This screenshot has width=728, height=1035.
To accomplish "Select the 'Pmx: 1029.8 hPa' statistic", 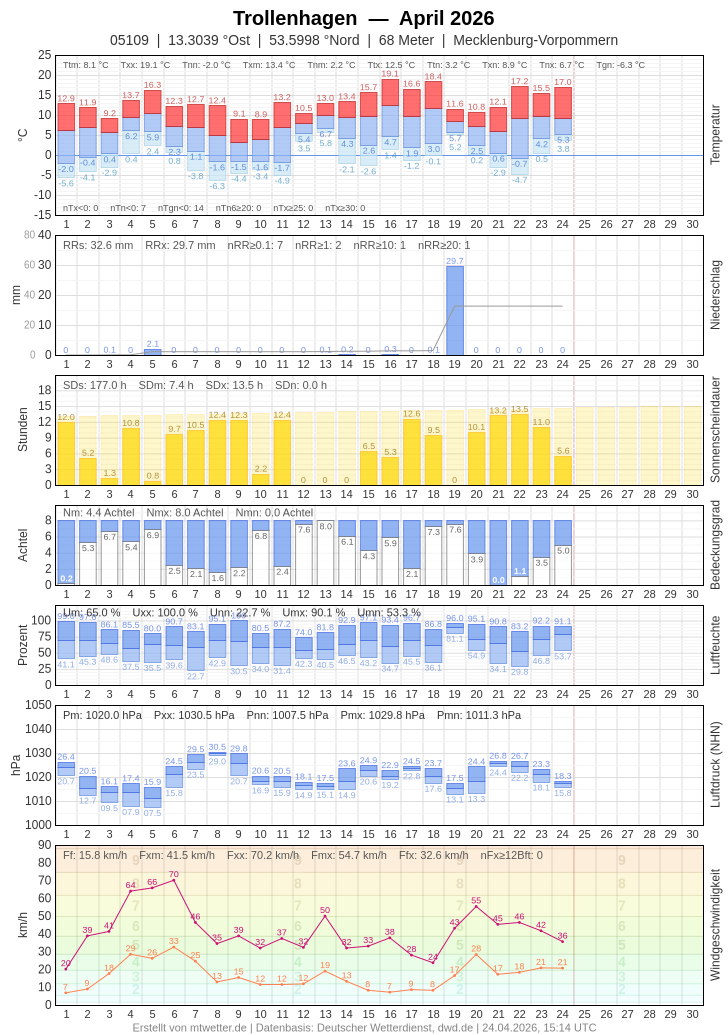I will tap(383, 716).
